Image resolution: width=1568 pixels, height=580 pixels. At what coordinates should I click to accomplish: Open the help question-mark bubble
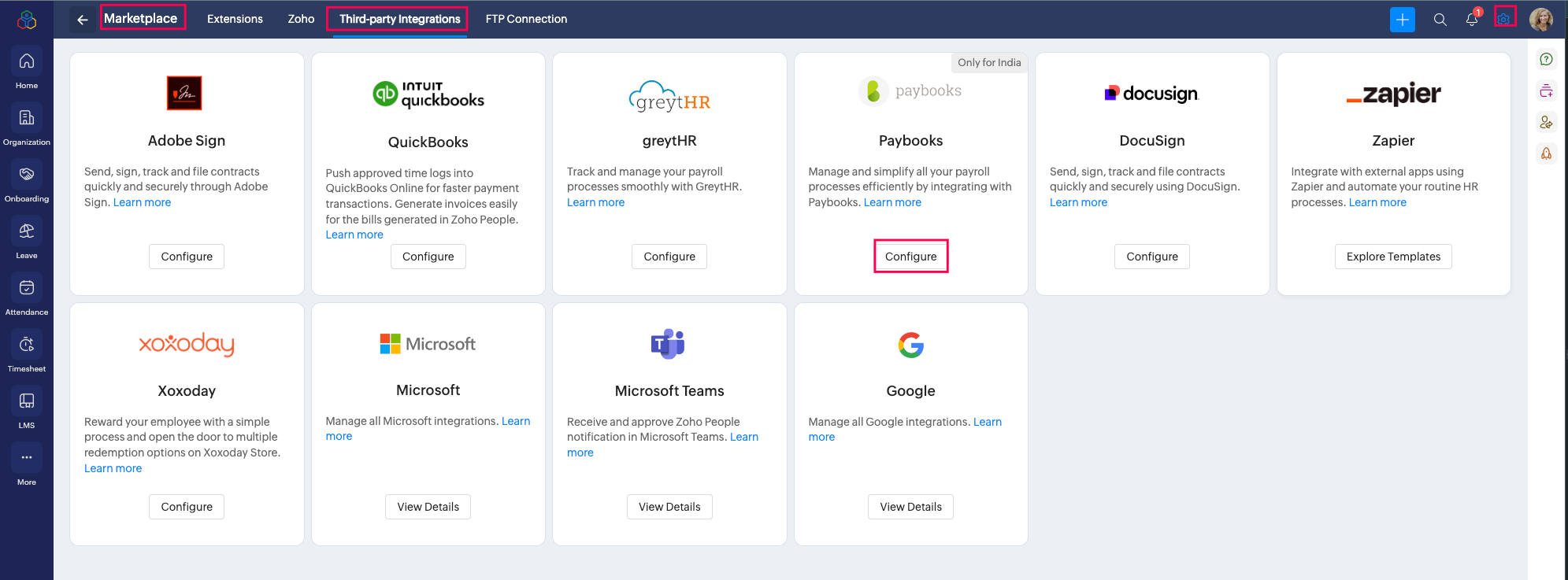coord(1547,59)
